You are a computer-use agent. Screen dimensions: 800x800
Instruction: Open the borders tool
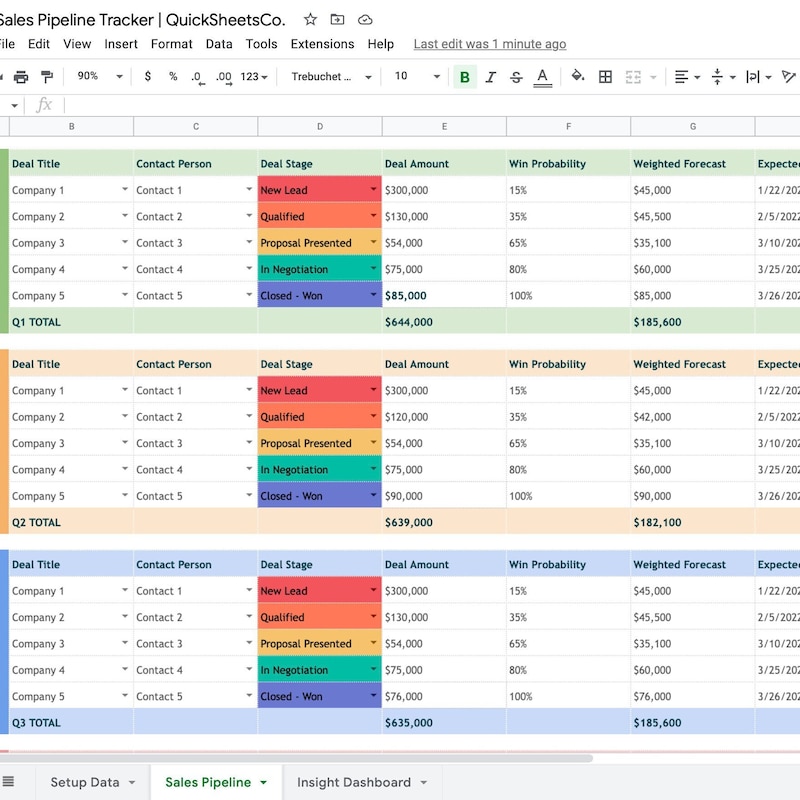click(605, 76)
